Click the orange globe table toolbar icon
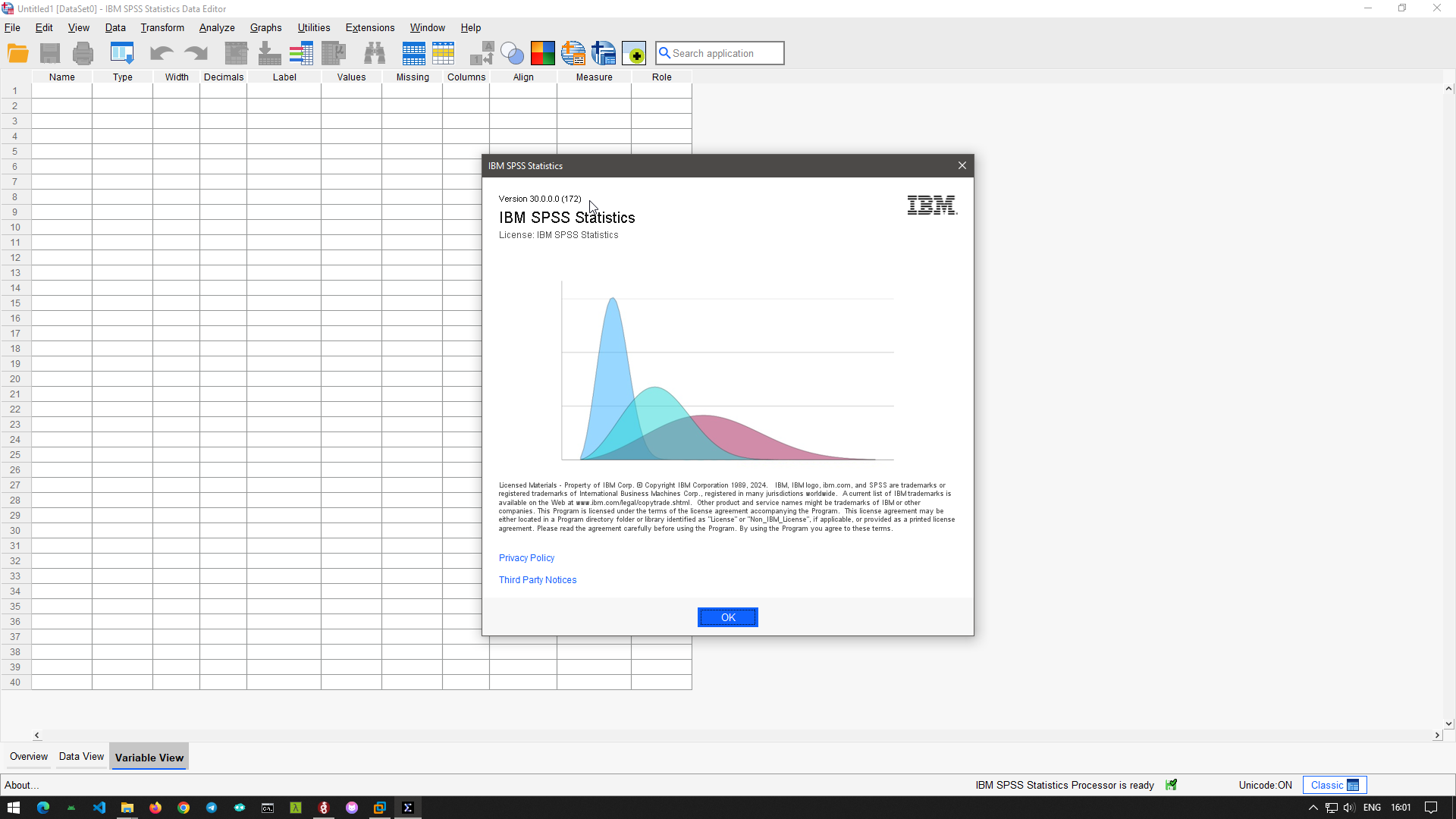Screen dimensions: 1456x819 tap(573, 53)
